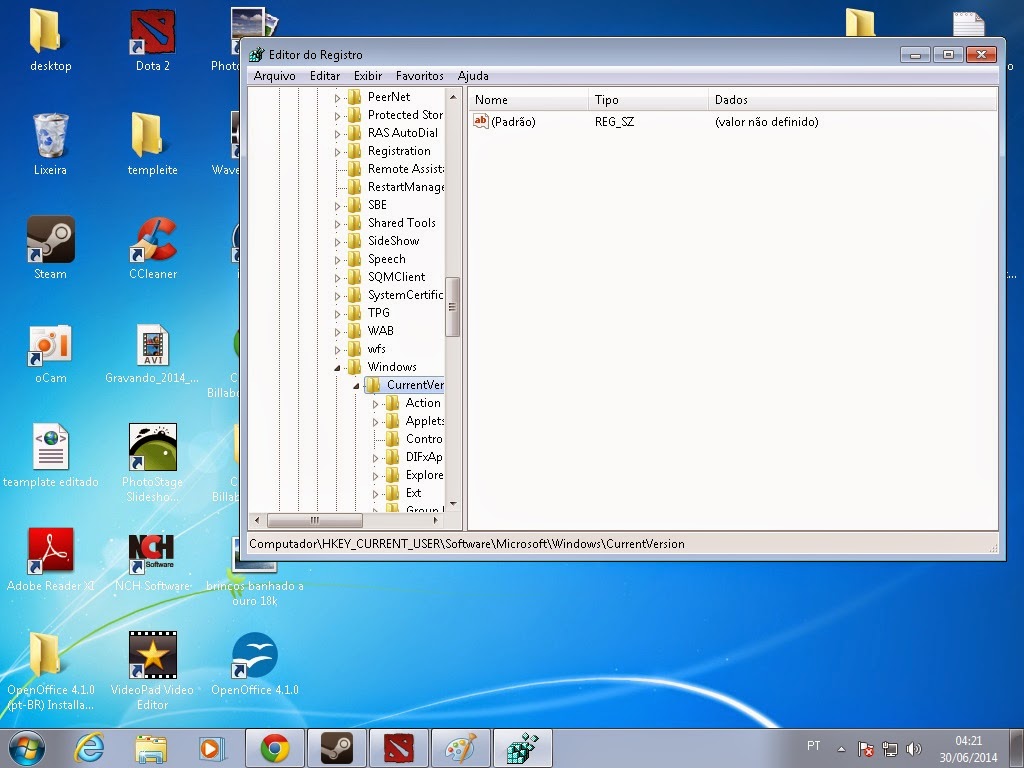Open Internet Explorer from the taskbar

pyautogui.click(x=89, y=748)
